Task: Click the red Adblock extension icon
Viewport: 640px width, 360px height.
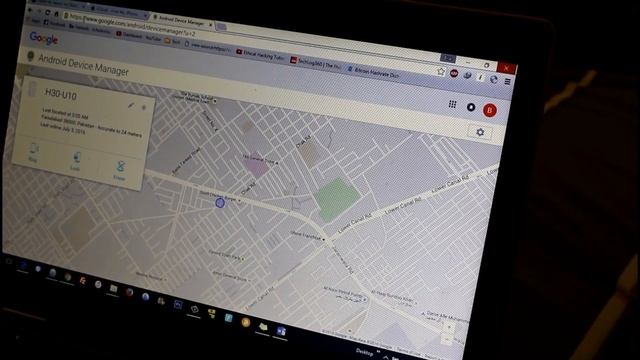Action: click(x=453, y=73)
